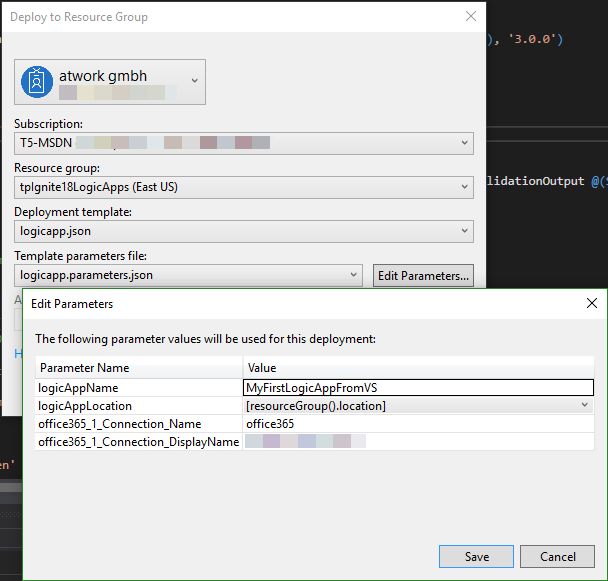
Task: Expand the atwork gmbh account chevron
Action: tap(194, 81)
